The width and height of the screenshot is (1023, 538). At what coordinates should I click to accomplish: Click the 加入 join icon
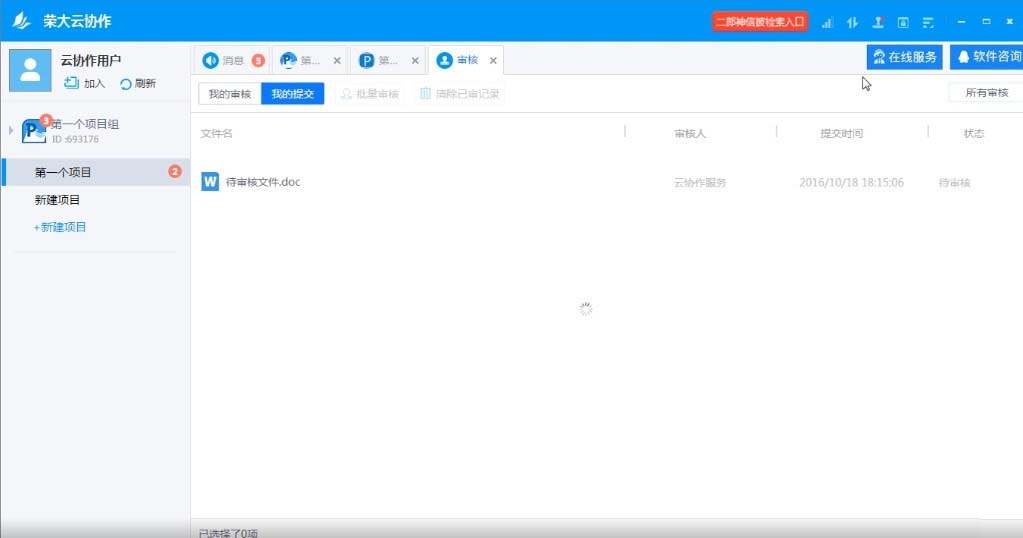tap(71, 83)
